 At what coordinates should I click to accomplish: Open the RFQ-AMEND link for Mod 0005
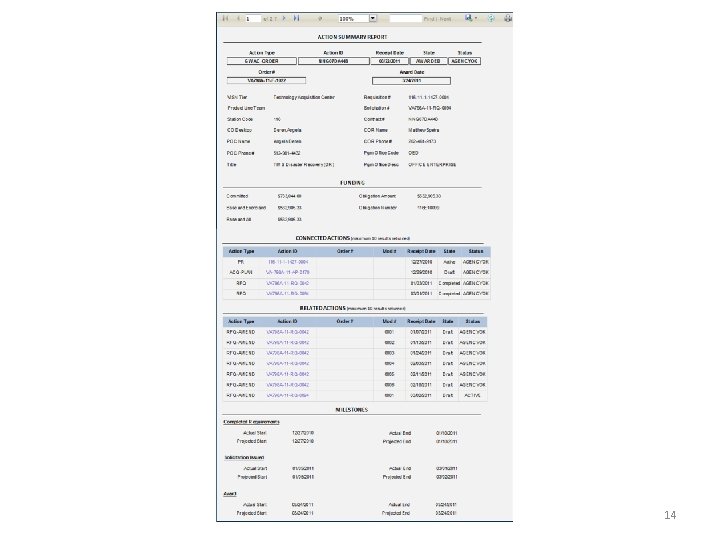pos(288,374)
